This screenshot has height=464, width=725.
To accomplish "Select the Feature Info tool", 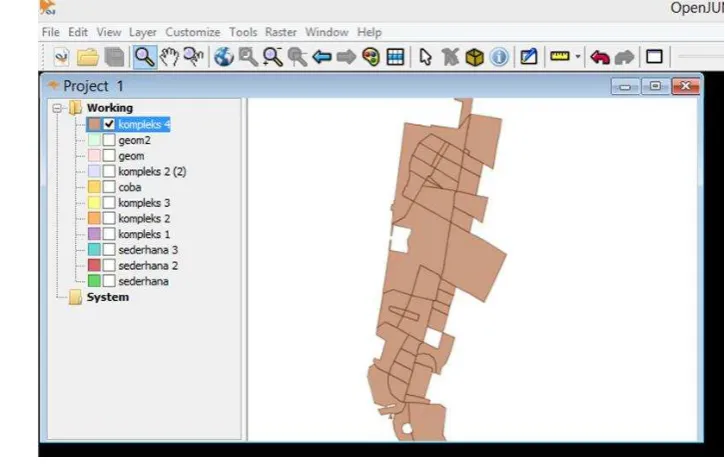I will click(x=499, y=57).
